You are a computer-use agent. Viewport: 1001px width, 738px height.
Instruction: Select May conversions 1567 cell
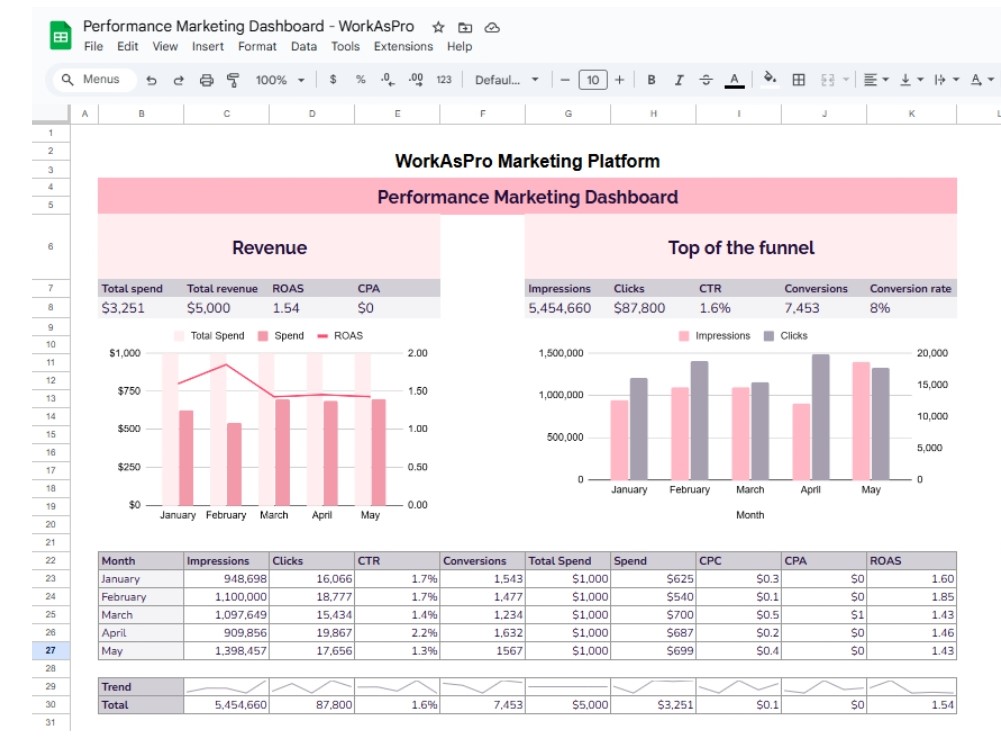(483, 650)
